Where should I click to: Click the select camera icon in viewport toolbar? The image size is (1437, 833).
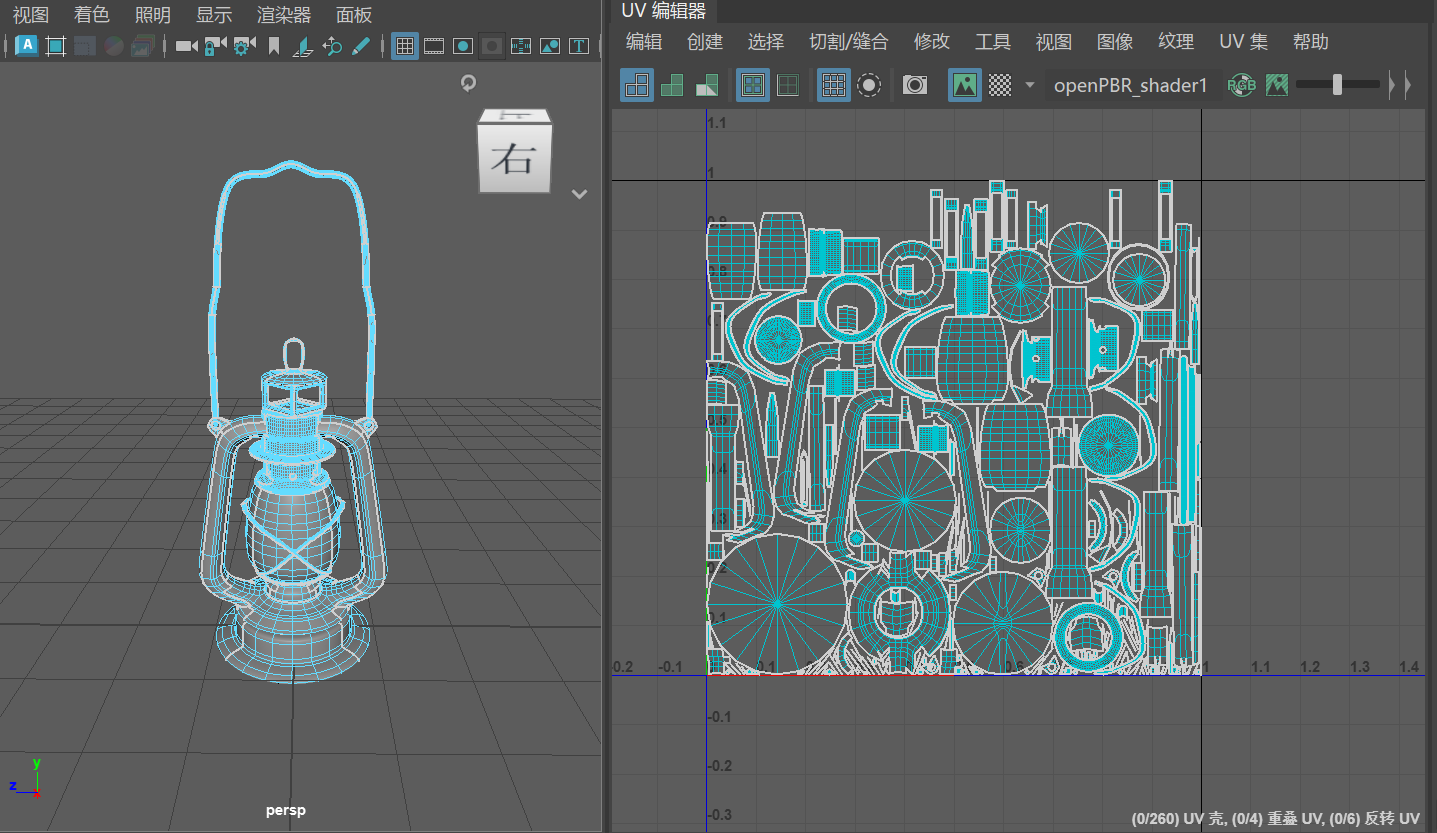(x=186, y=46)
